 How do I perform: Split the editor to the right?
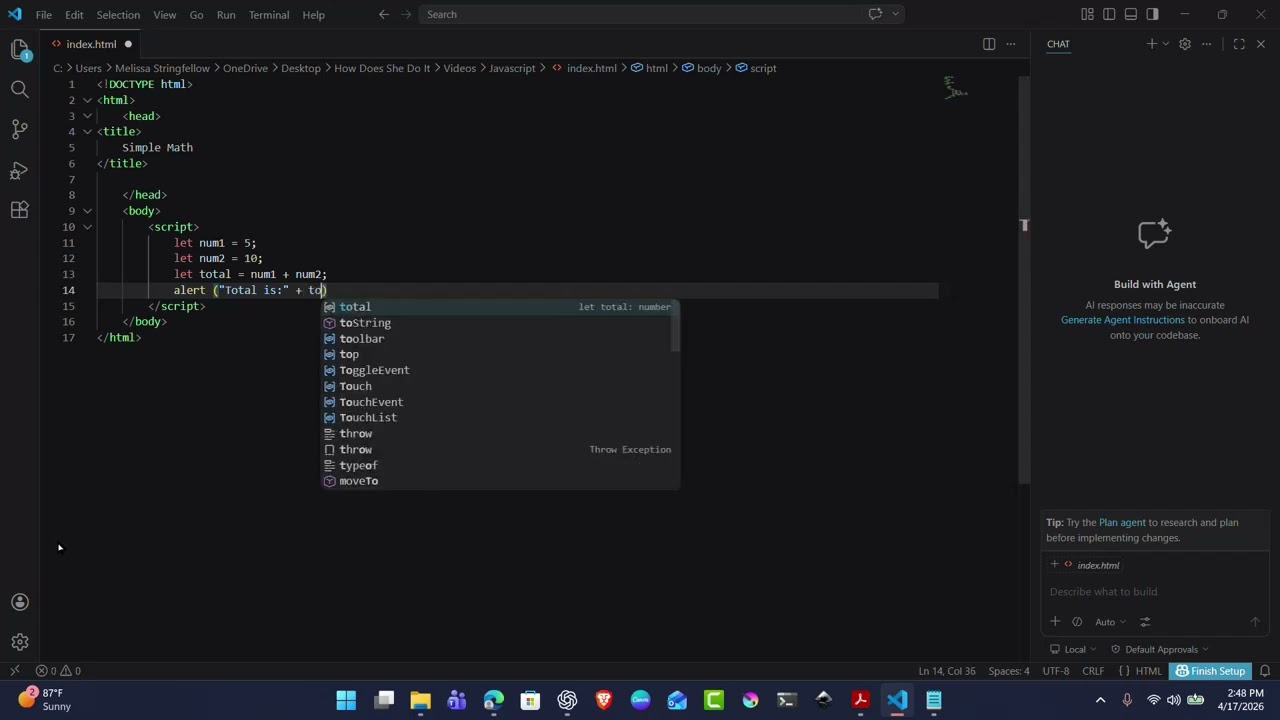[x=989, y=44]
